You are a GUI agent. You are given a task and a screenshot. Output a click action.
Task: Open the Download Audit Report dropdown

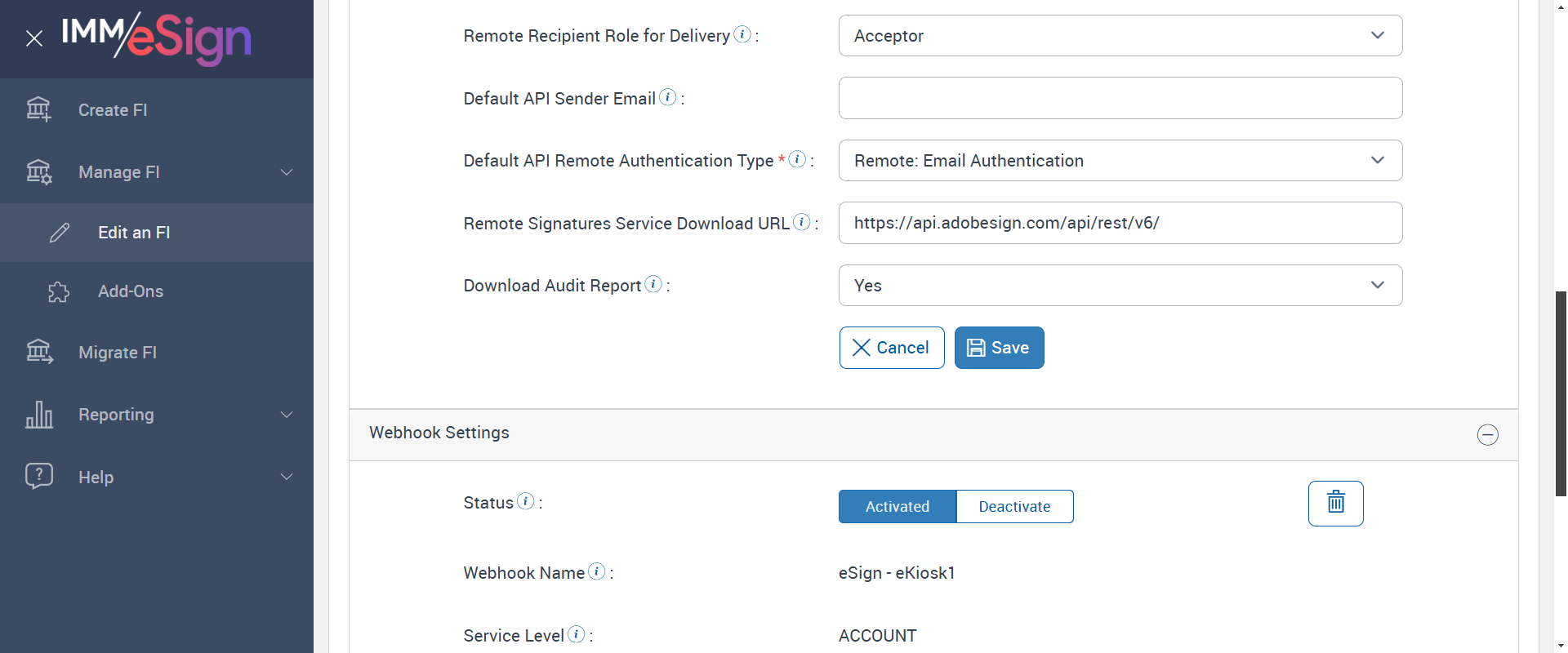pyautogui.click(x=1120, y=286)
